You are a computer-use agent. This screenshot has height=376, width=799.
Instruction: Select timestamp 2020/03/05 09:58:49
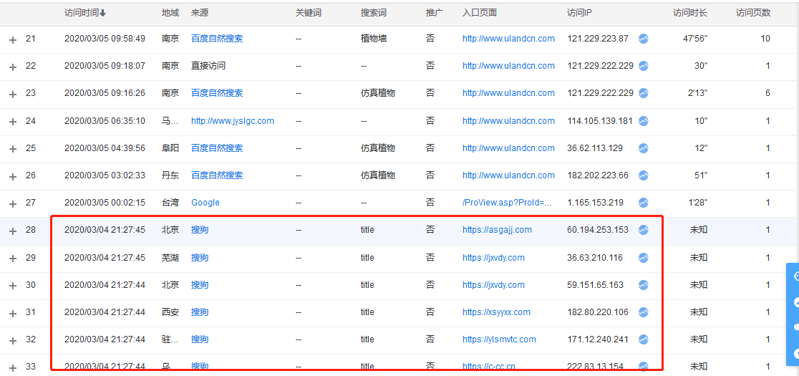(x=105, y=39)
